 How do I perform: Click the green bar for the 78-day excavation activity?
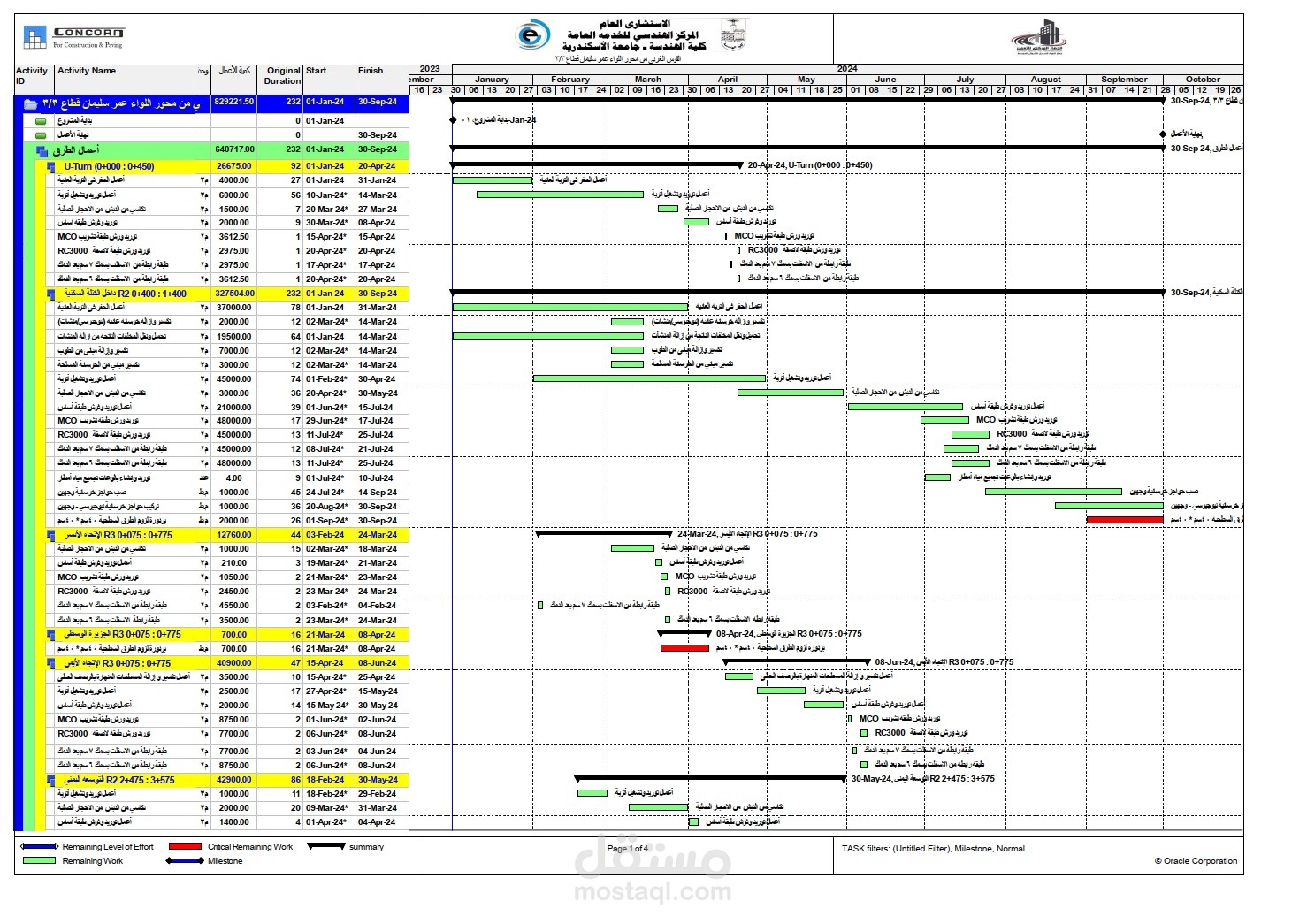coord(570,308)
